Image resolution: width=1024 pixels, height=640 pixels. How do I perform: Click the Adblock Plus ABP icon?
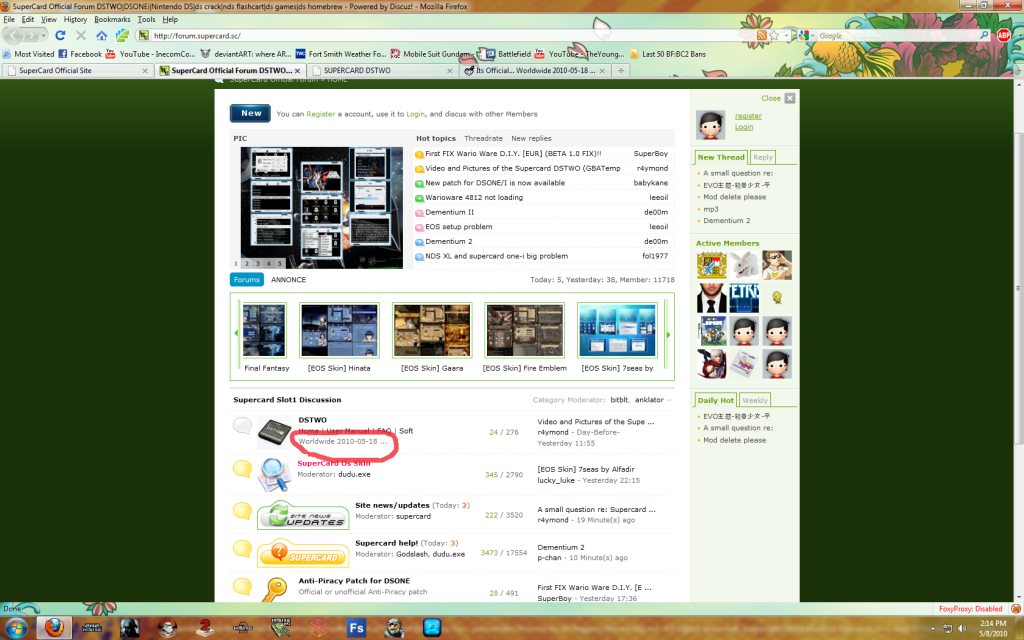point(1004,35)
